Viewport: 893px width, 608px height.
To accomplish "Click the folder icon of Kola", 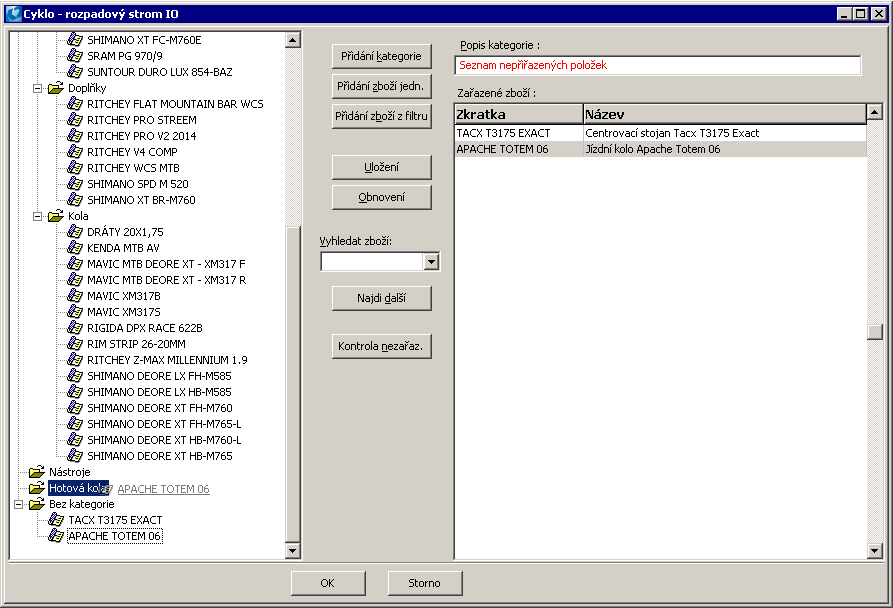I will click(x=56, y=216).
